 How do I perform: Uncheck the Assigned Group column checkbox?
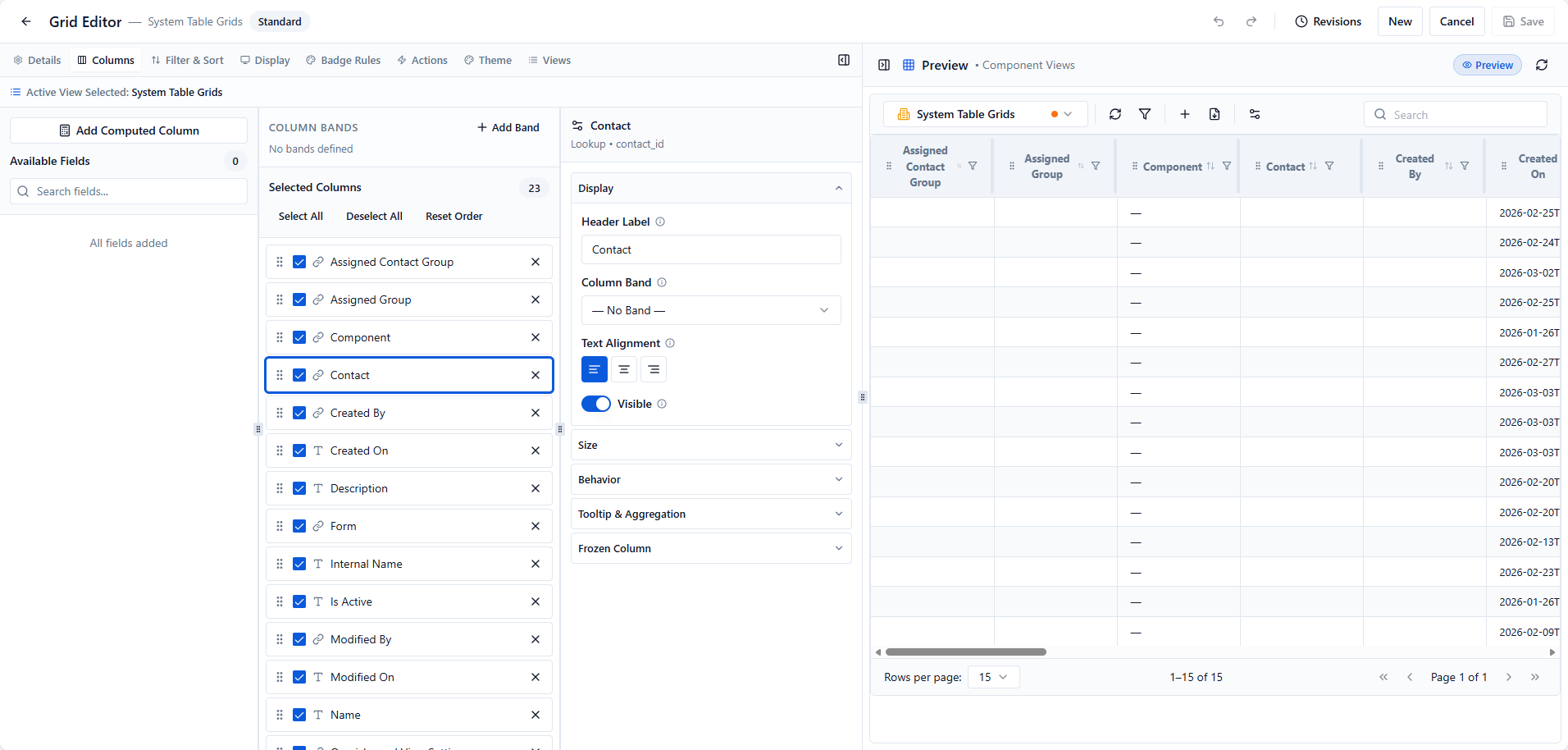pyautogui.click(x=299, y=300)
